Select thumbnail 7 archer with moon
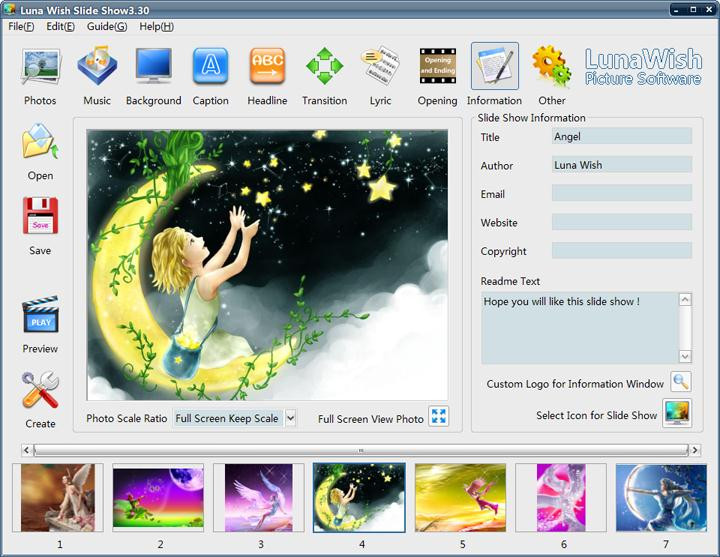The width and height of the screenshot is (720, 557). coord(661,498)
